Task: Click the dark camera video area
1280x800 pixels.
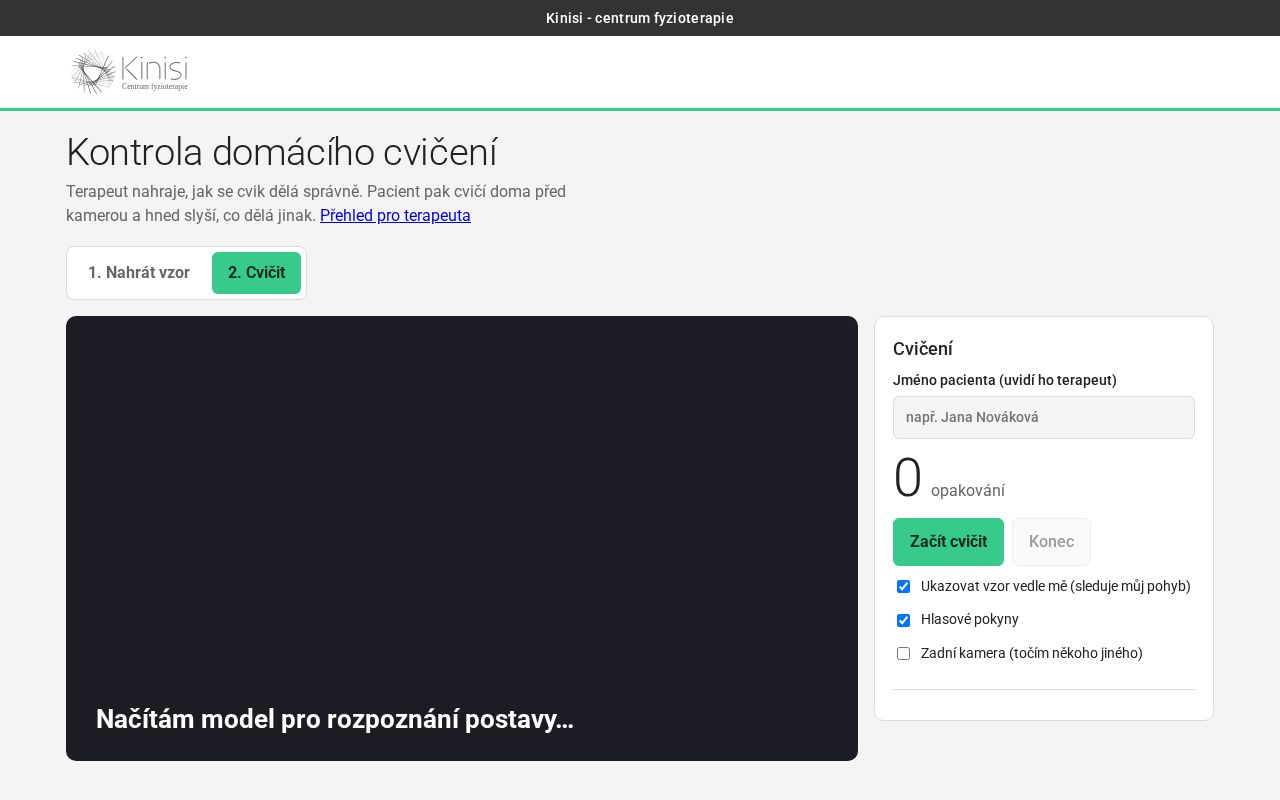Action: pos(462,538)
